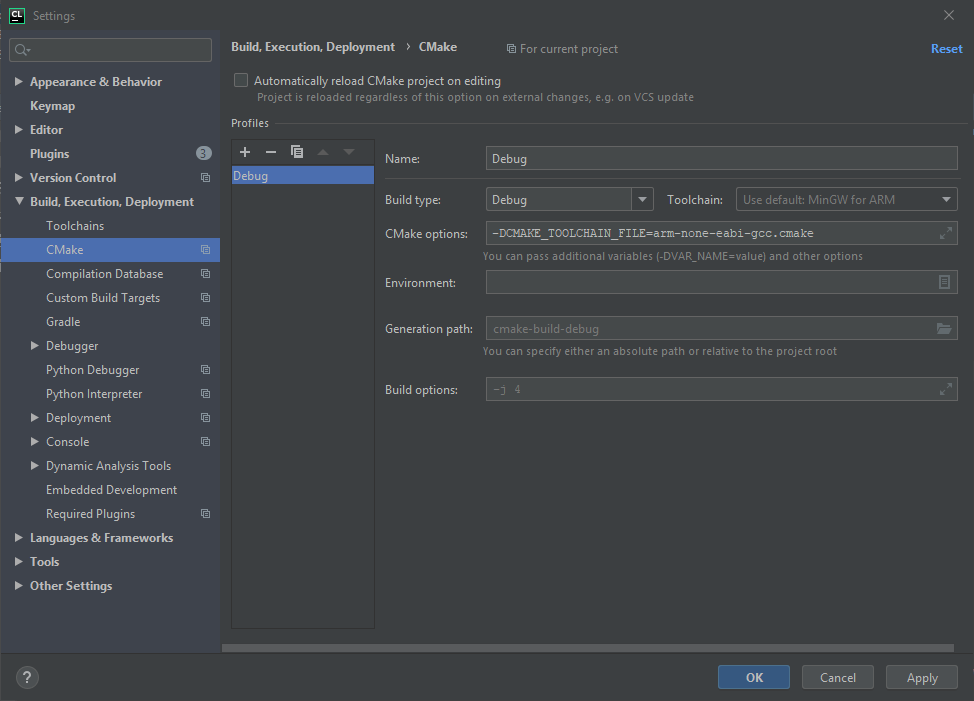The image size is (974, 701).
Task: Open the Build type dropdown
Action: pos(642,200)
